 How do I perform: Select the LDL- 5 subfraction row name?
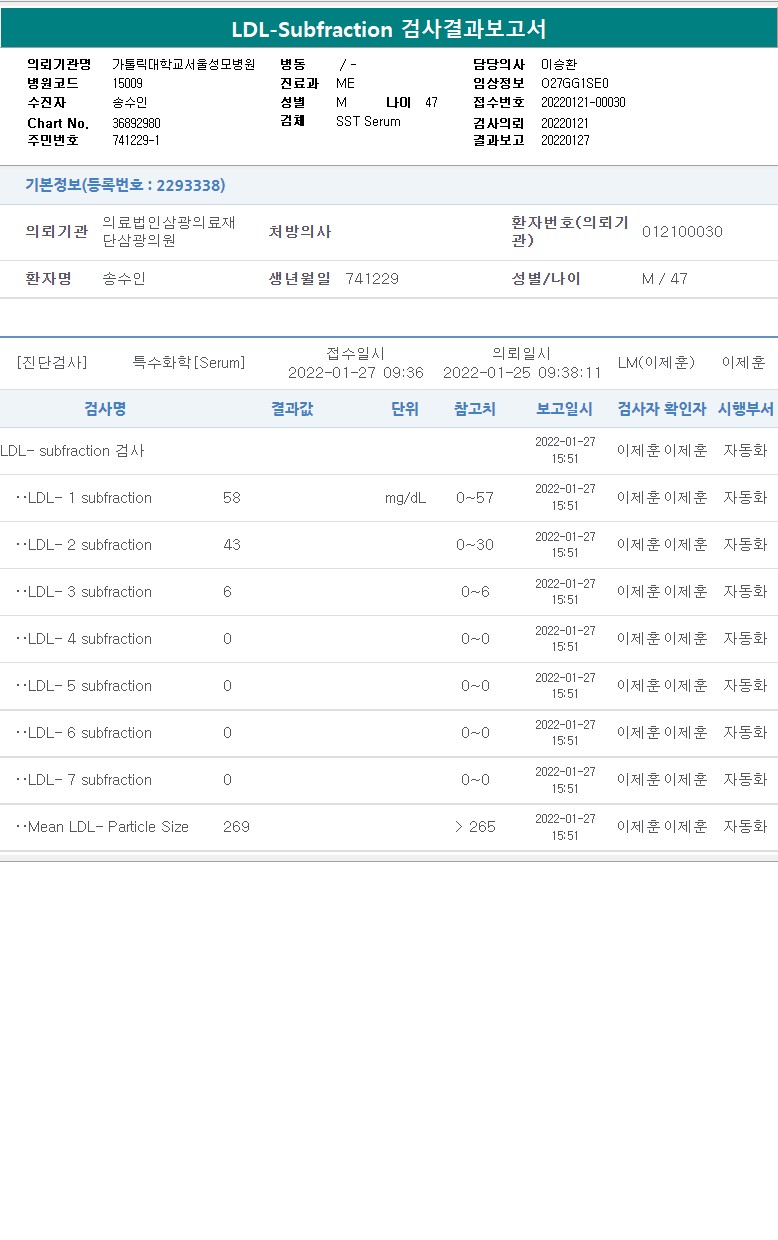(84, 685)
